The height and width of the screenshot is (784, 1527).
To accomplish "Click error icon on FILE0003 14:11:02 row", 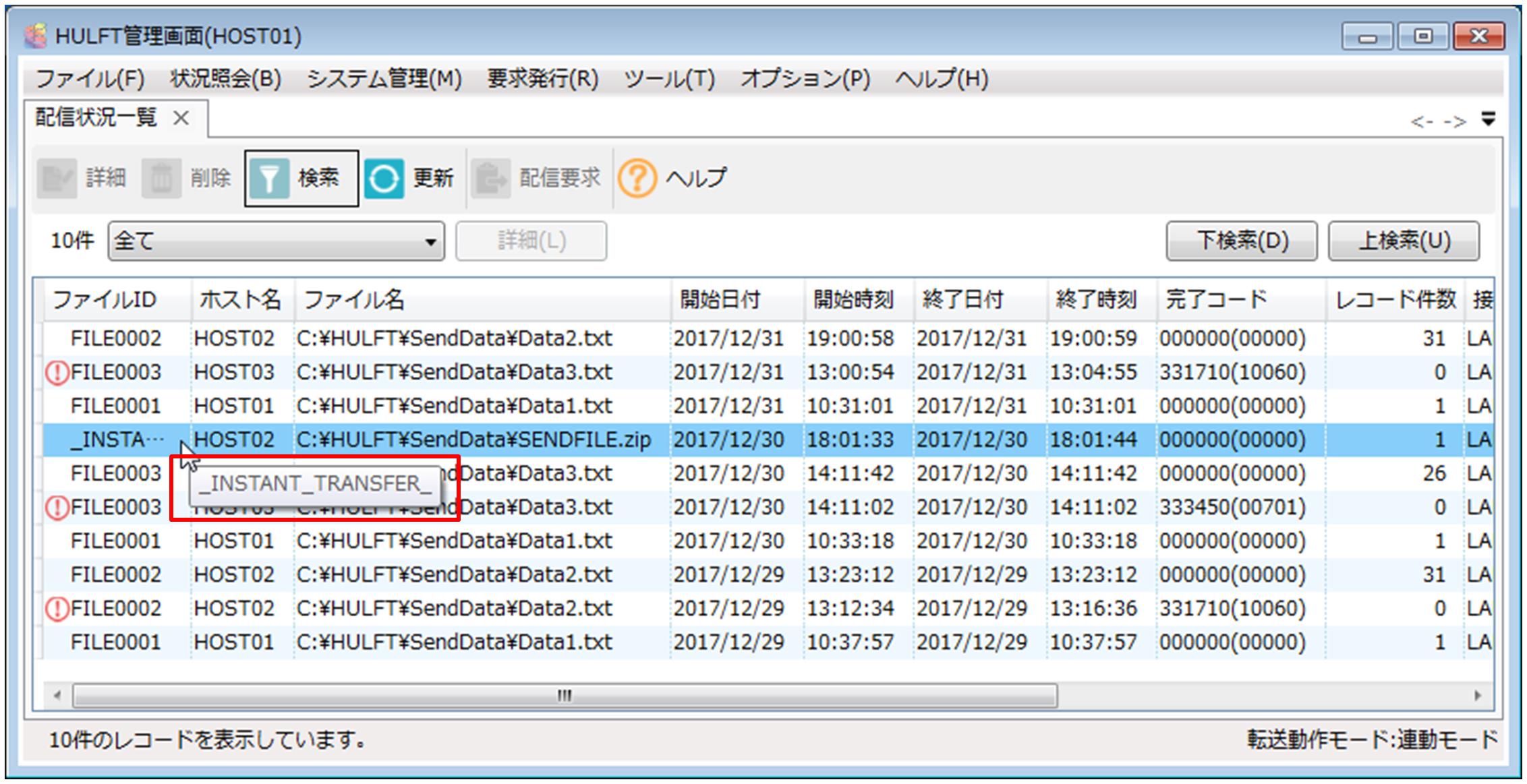I will (x=57, y=507).
